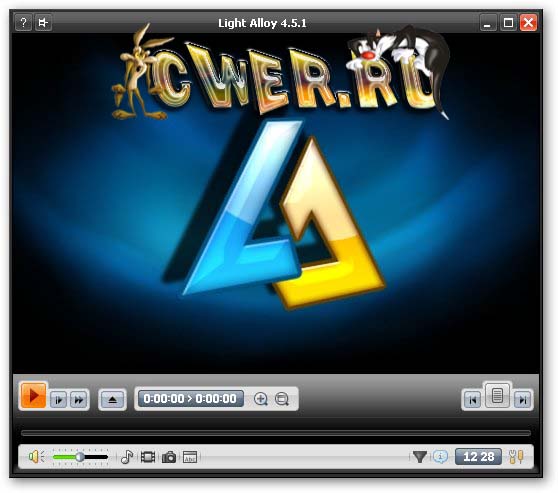
Task: Skip to next track in playlist
Action: coord(522,400)
